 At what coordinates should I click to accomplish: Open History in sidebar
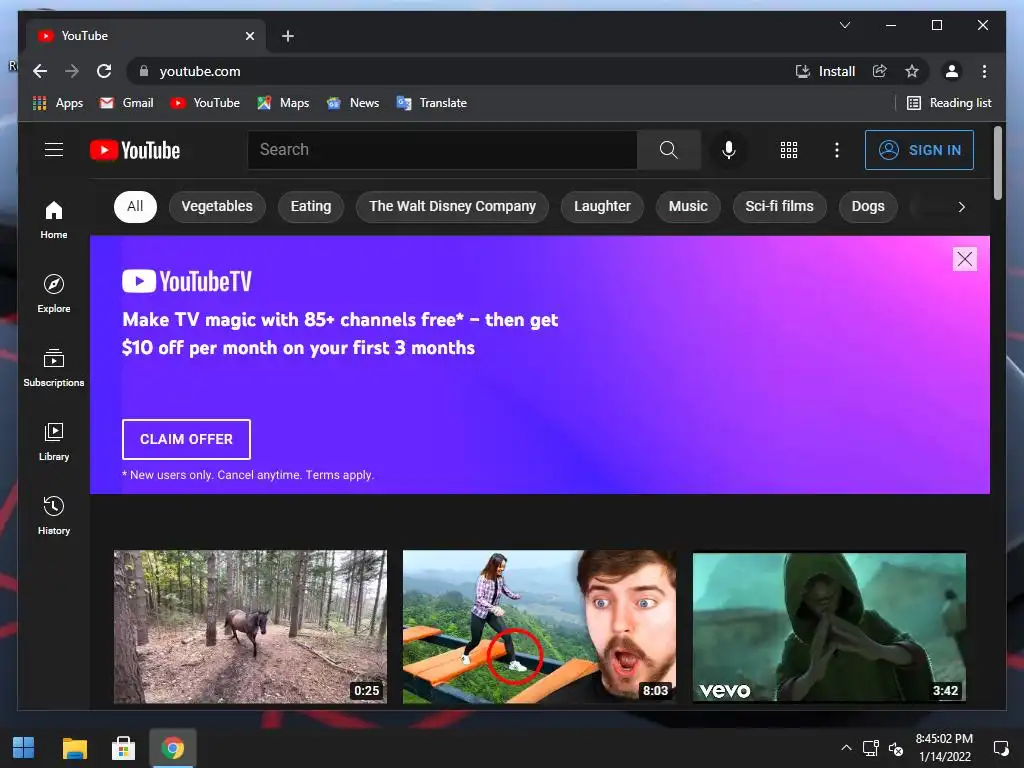pyautogui.click(x=54, y=515)
